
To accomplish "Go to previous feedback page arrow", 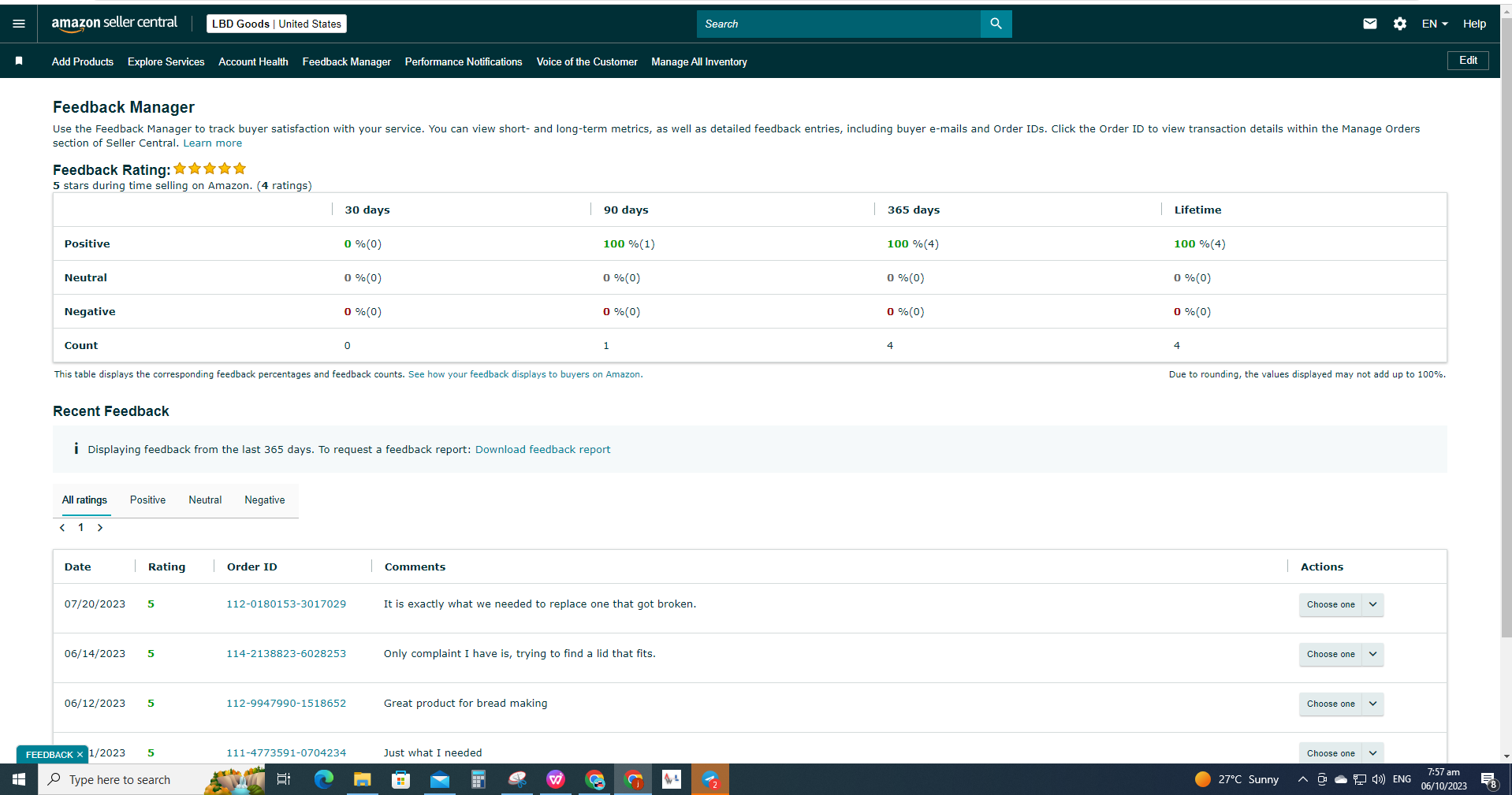I will pos(62,528).
